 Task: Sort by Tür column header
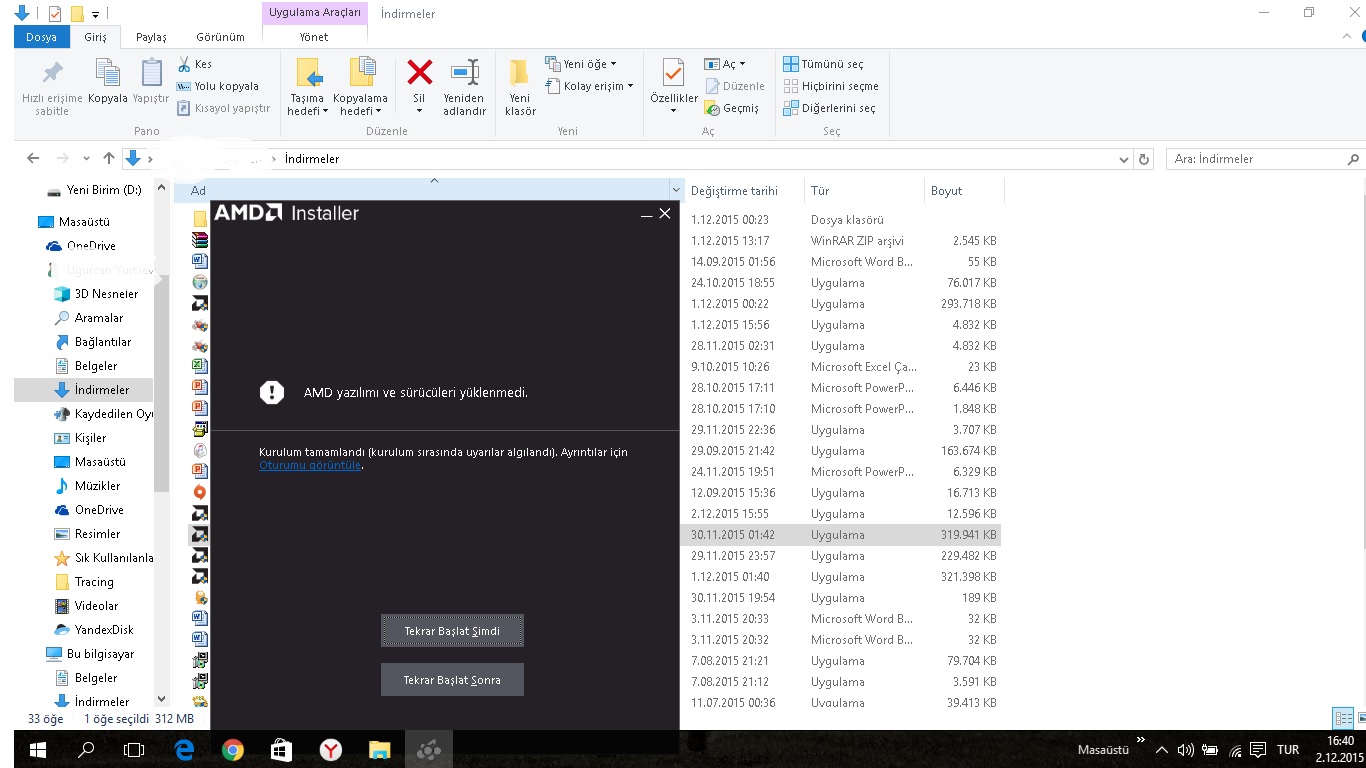pos(864,190)
